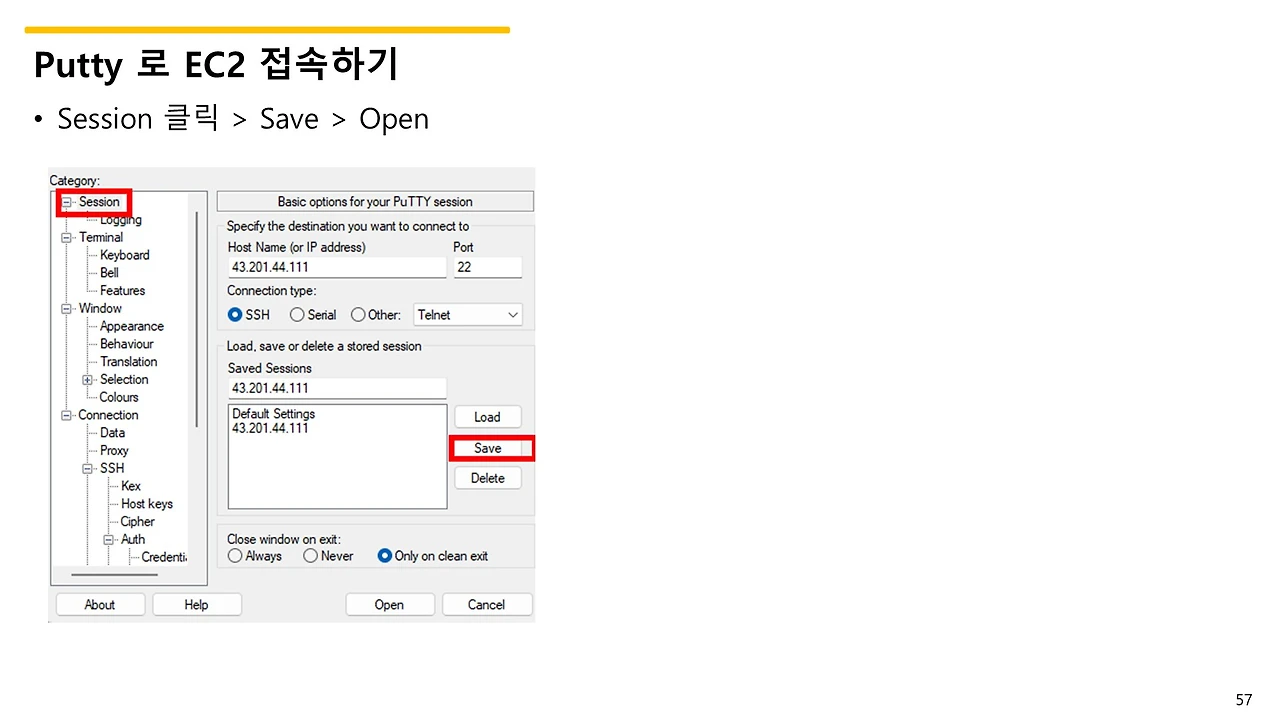Select the Auth category
This screenshot has width=1280, height=720.
(x=133, y=540)
